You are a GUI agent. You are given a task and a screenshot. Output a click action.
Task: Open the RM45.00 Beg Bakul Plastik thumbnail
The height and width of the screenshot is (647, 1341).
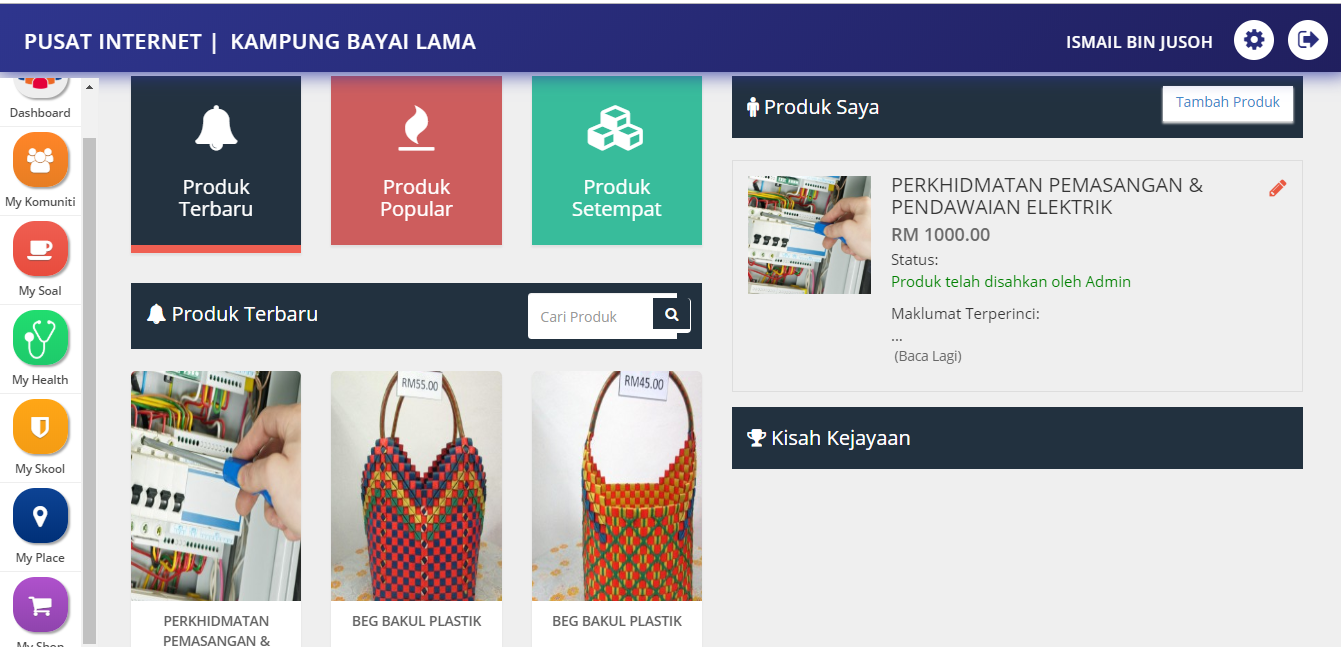click(617, 486)
